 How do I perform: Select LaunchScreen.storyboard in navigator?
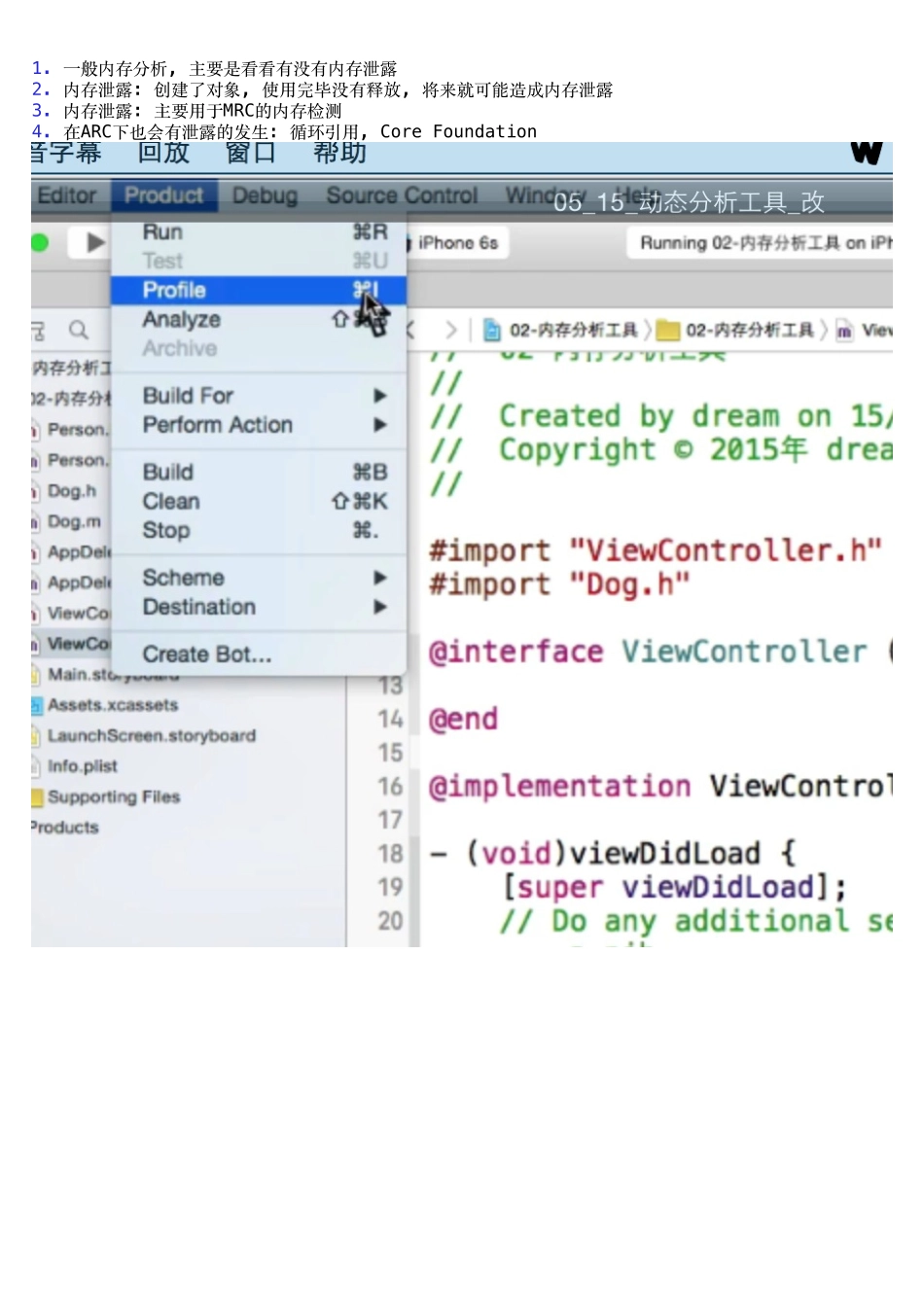(x=151, y=736)
